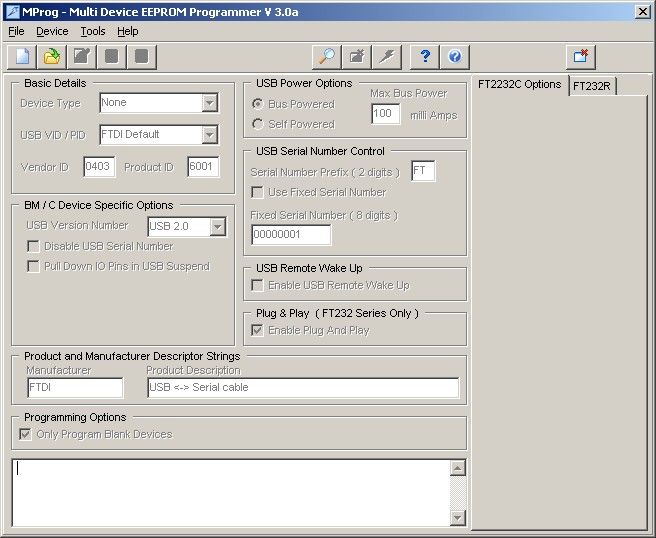
Task: Click the red X icon at toolbar right
Action: click(580, 56)
